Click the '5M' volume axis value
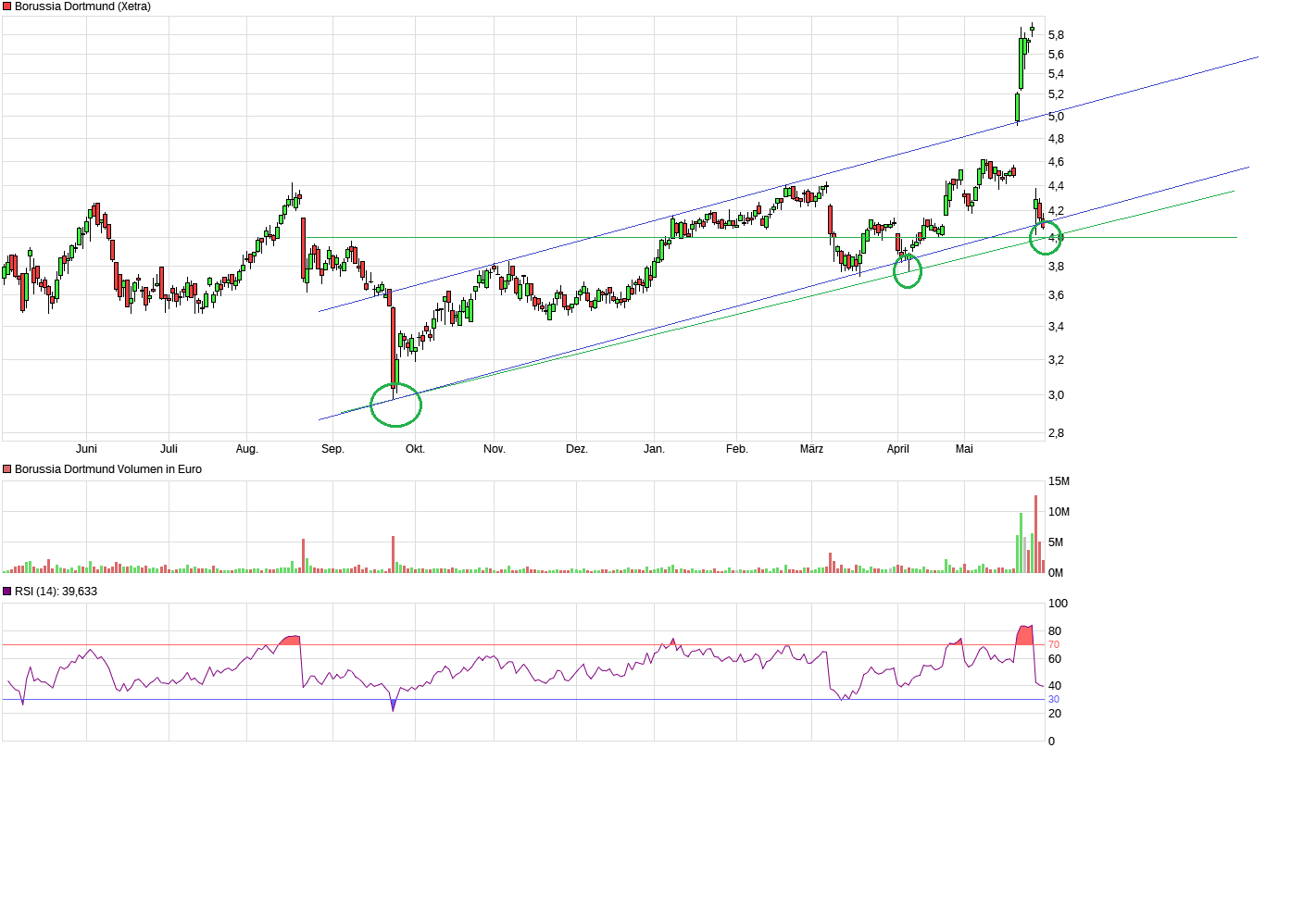Screen dimensions: 1316x910 pyautogui.click(x=1056, y=542)
